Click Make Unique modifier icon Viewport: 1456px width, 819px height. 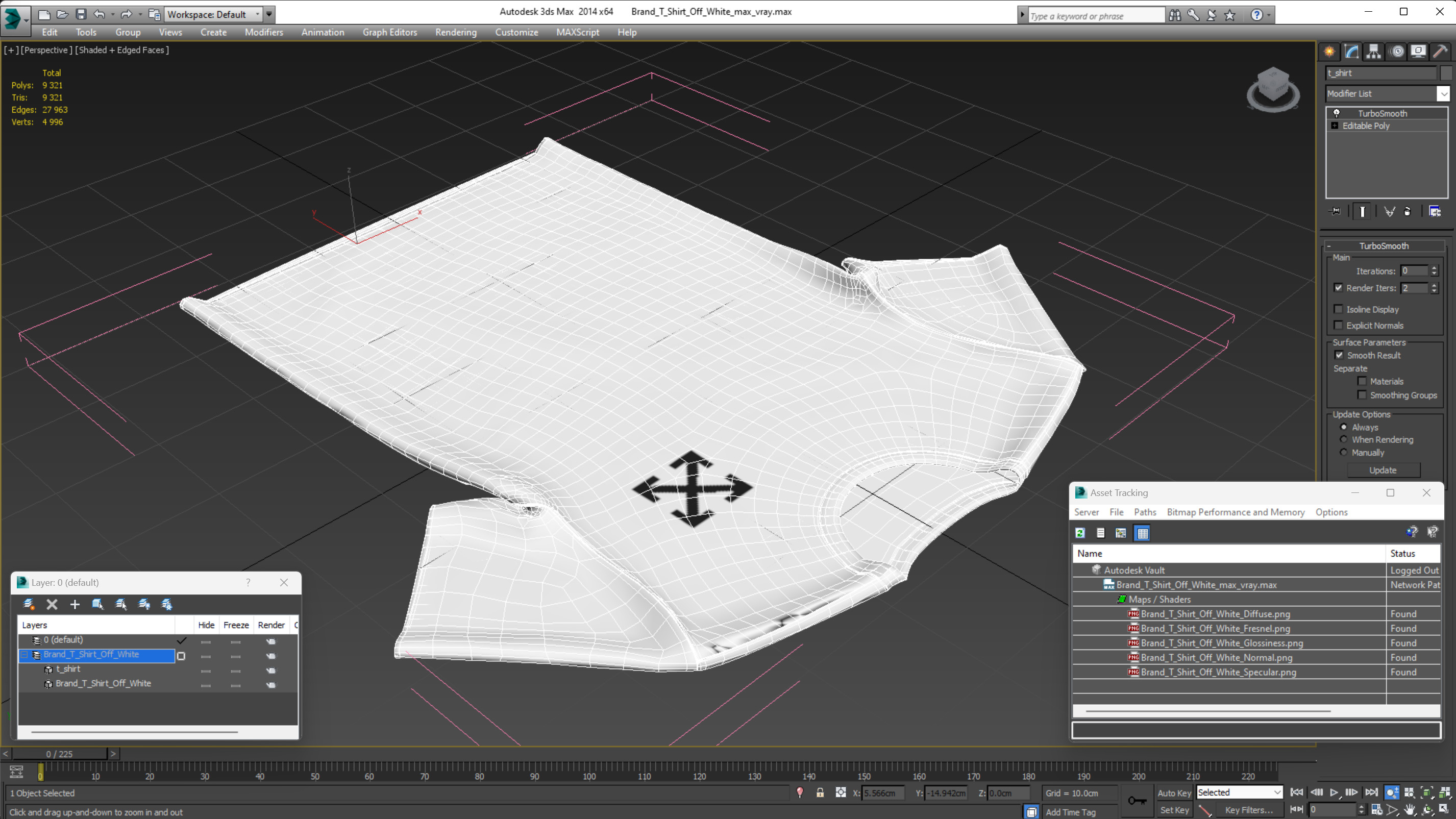(1389, 211)
